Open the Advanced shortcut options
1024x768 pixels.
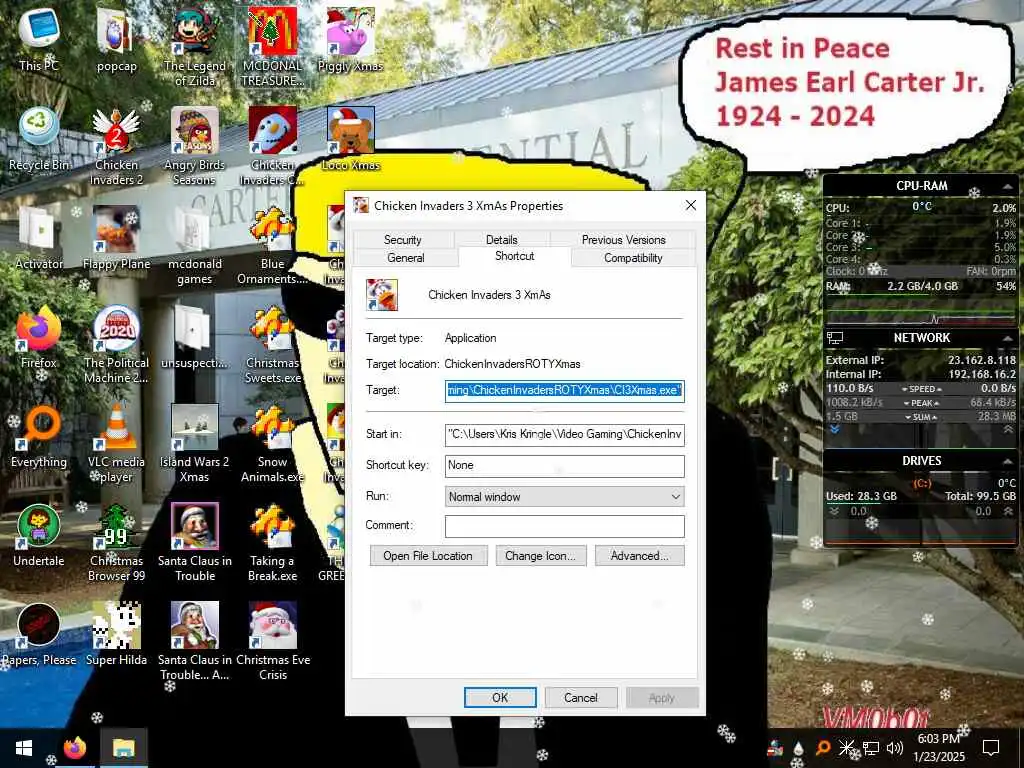tap(639, 556)
